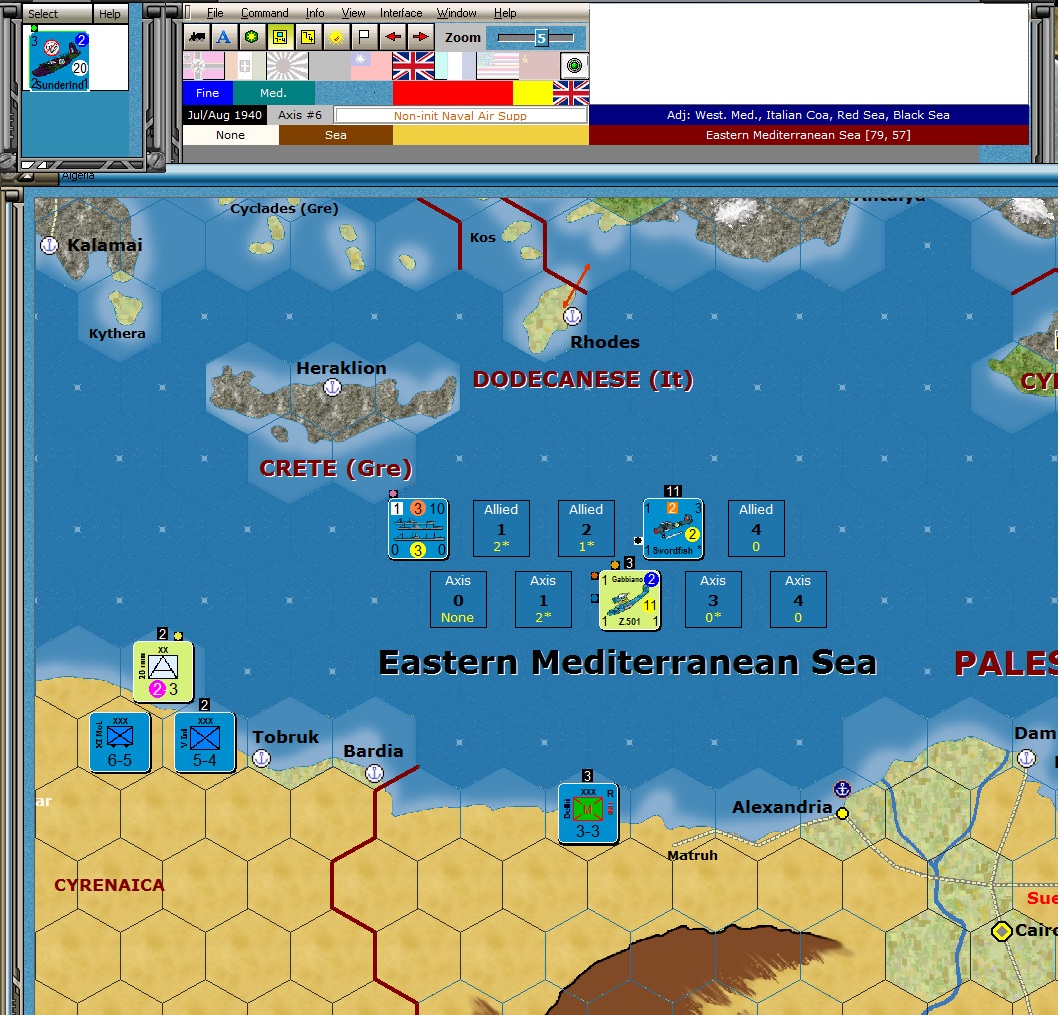
Task: Select the 3-3 unit counter near Matruh
Action: click(588, 813)
